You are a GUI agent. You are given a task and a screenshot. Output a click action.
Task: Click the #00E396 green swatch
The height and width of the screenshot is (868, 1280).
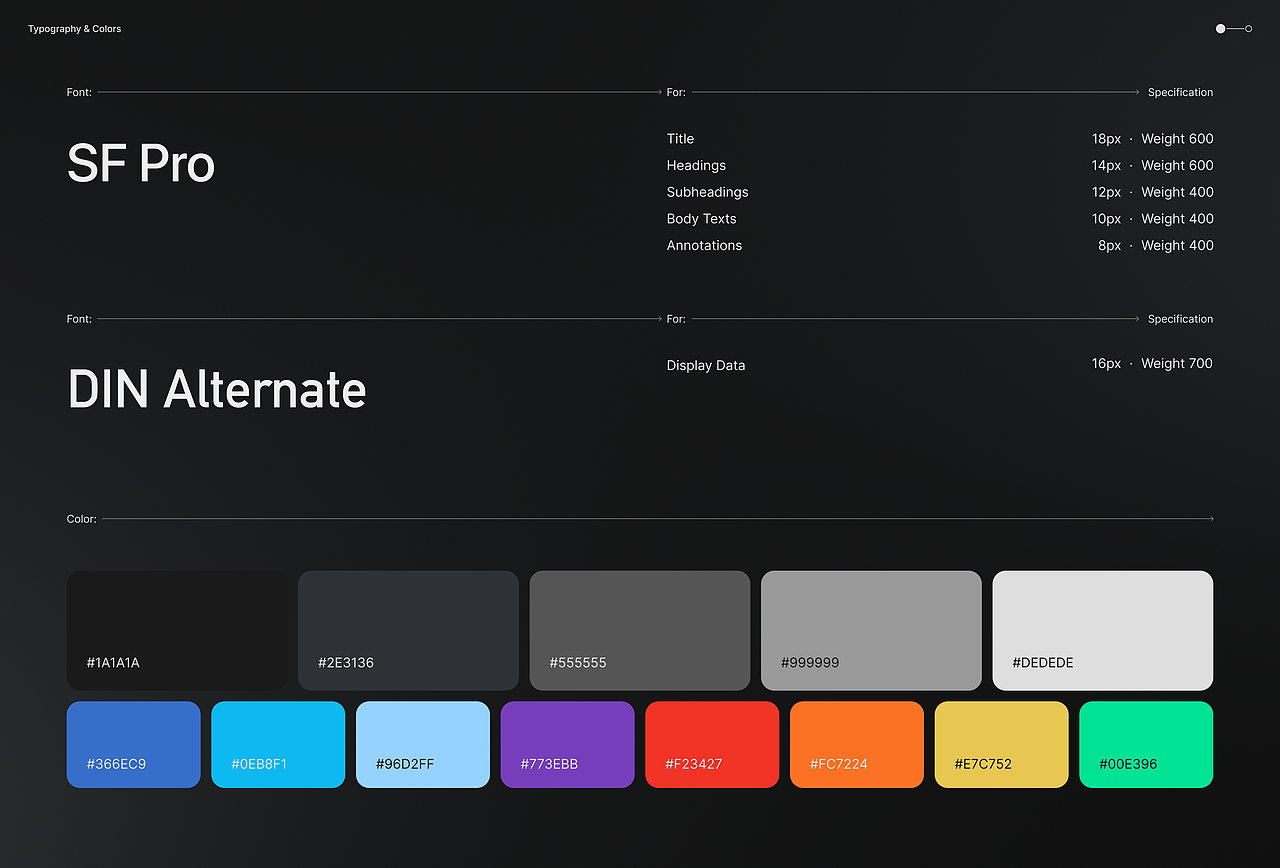(x=1146, y=744)
